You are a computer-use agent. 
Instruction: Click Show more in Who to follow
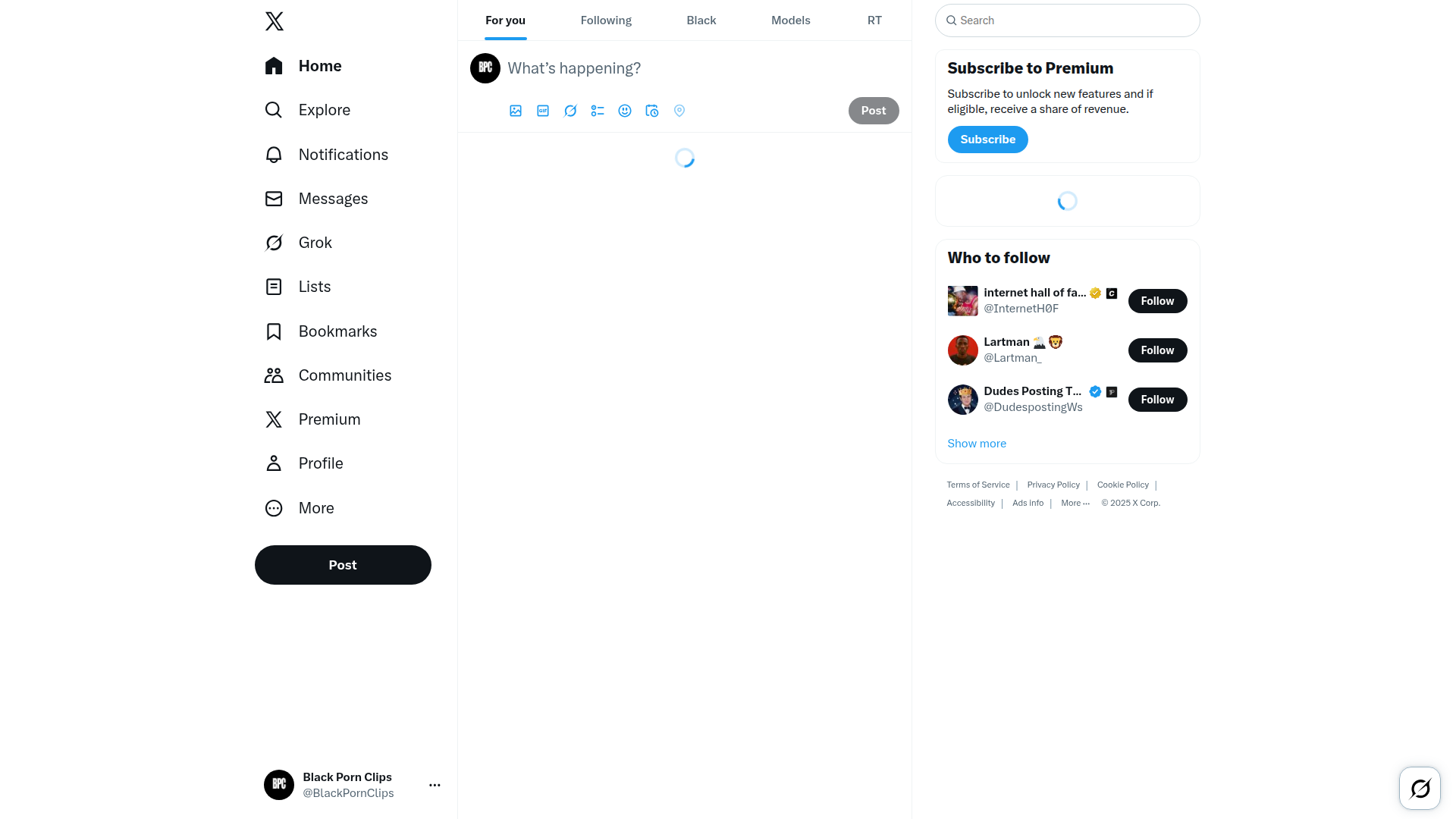pos(977,444)
